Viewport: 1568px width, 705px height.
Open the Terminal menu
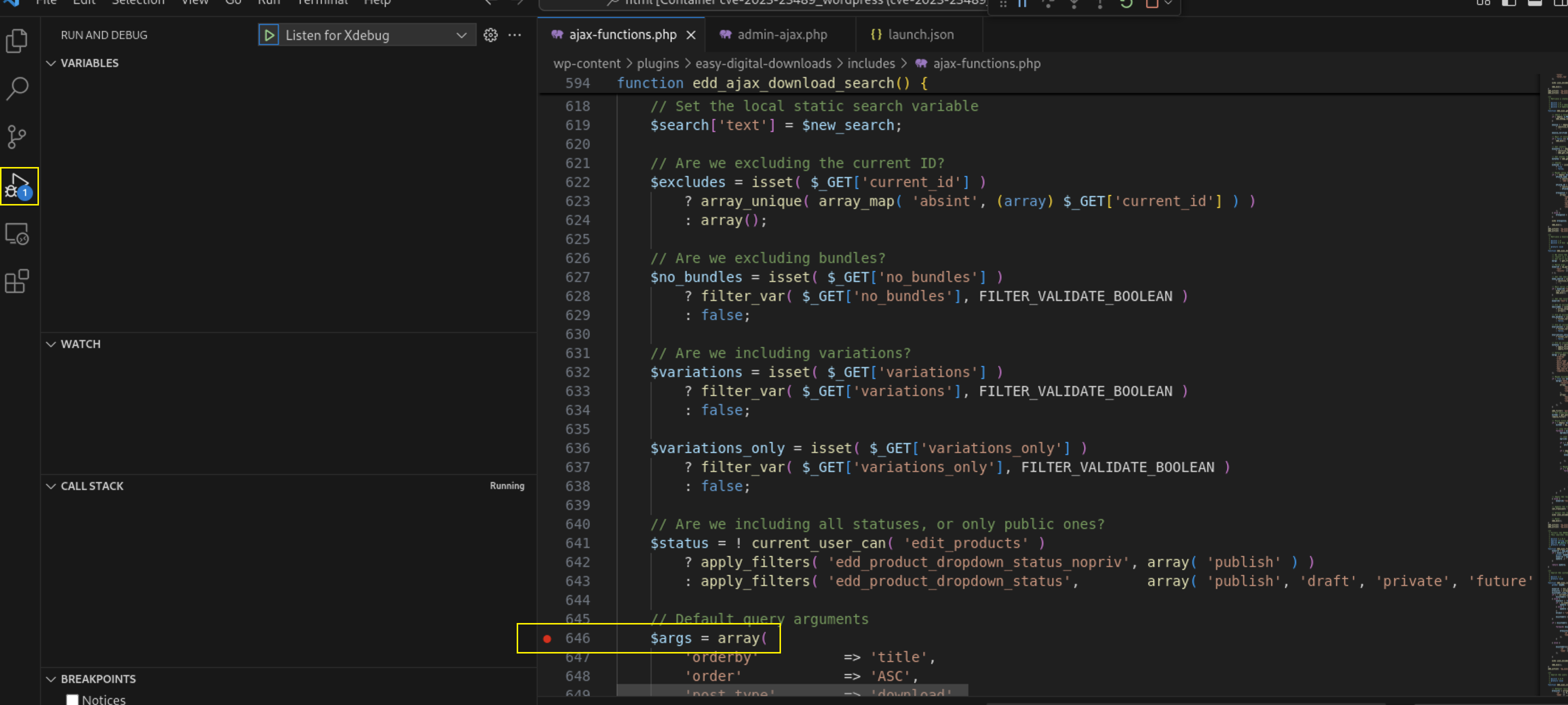pyautogui.click(x=322, y=2)
